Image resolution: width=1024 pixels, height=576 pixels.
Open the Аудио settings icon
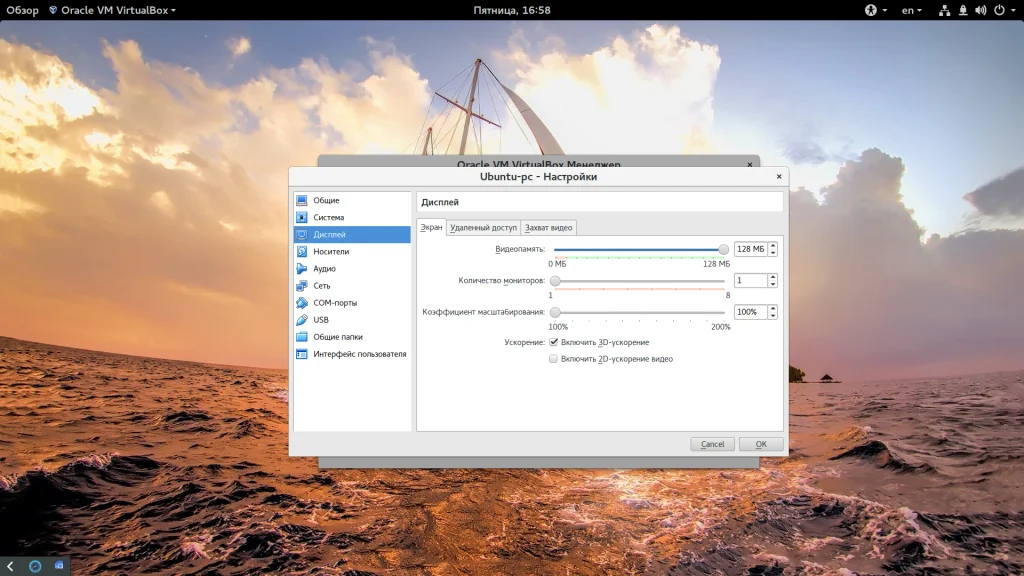pos(302,269)
